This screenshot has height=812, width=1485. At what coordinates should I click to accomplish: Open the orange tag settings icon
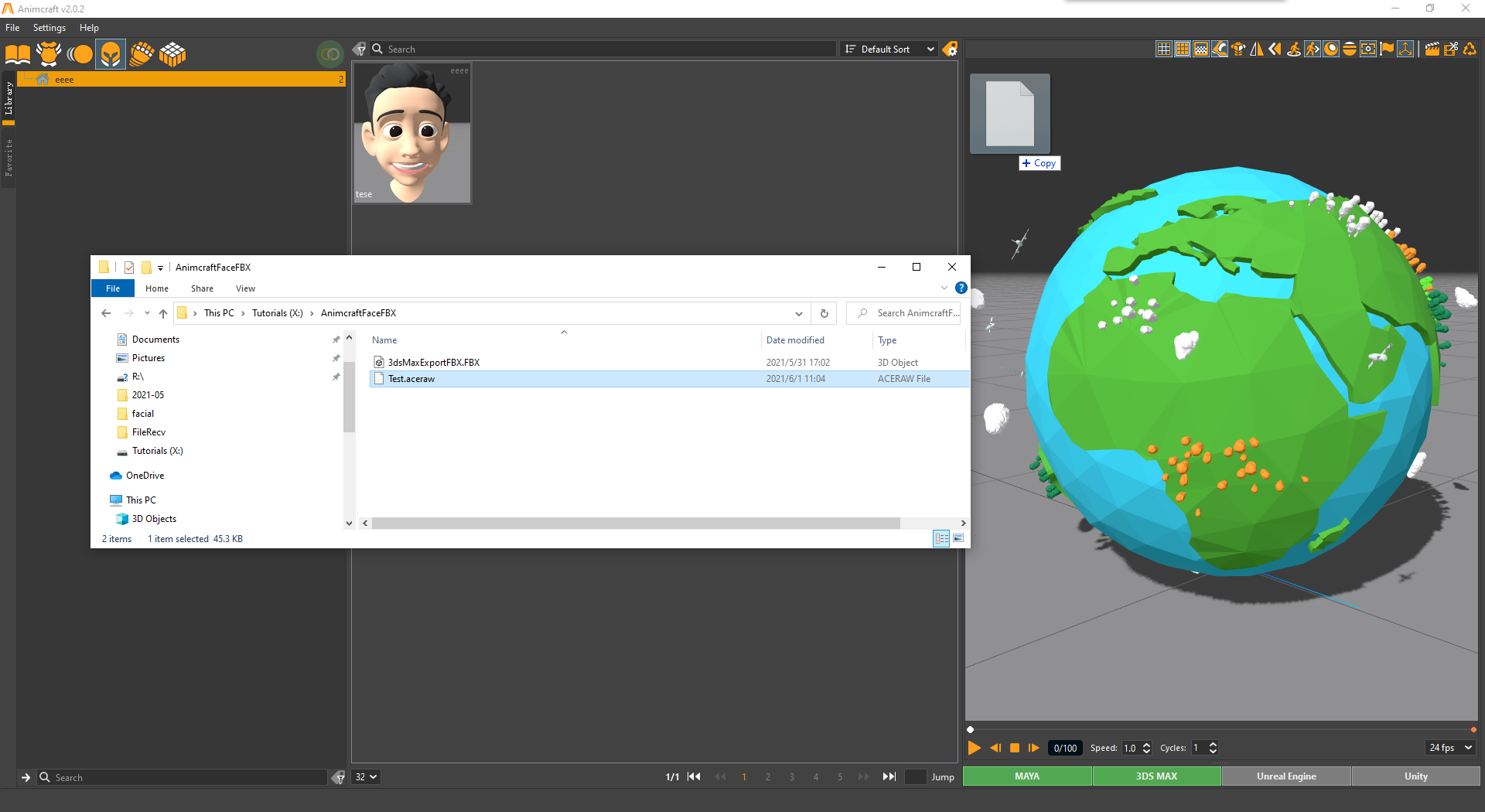[951, 49]
